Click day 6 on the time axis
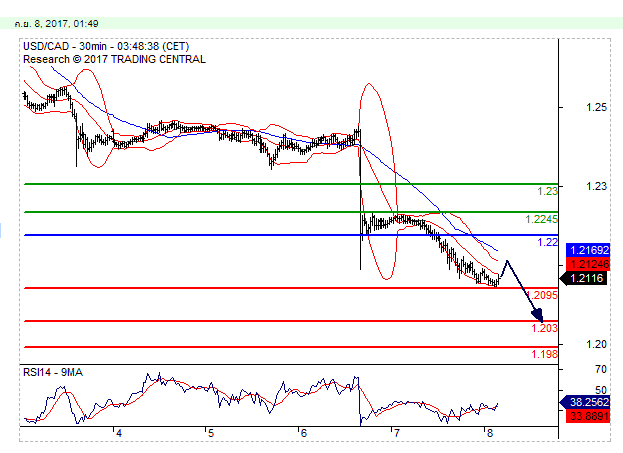623x453 pixels. point(304,434)
